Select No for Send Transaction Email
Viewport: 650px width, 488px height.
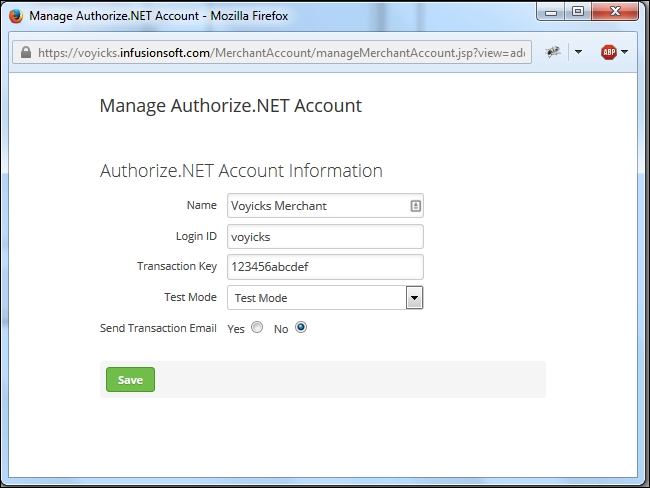pyautogui.click(x=301, y=328)
